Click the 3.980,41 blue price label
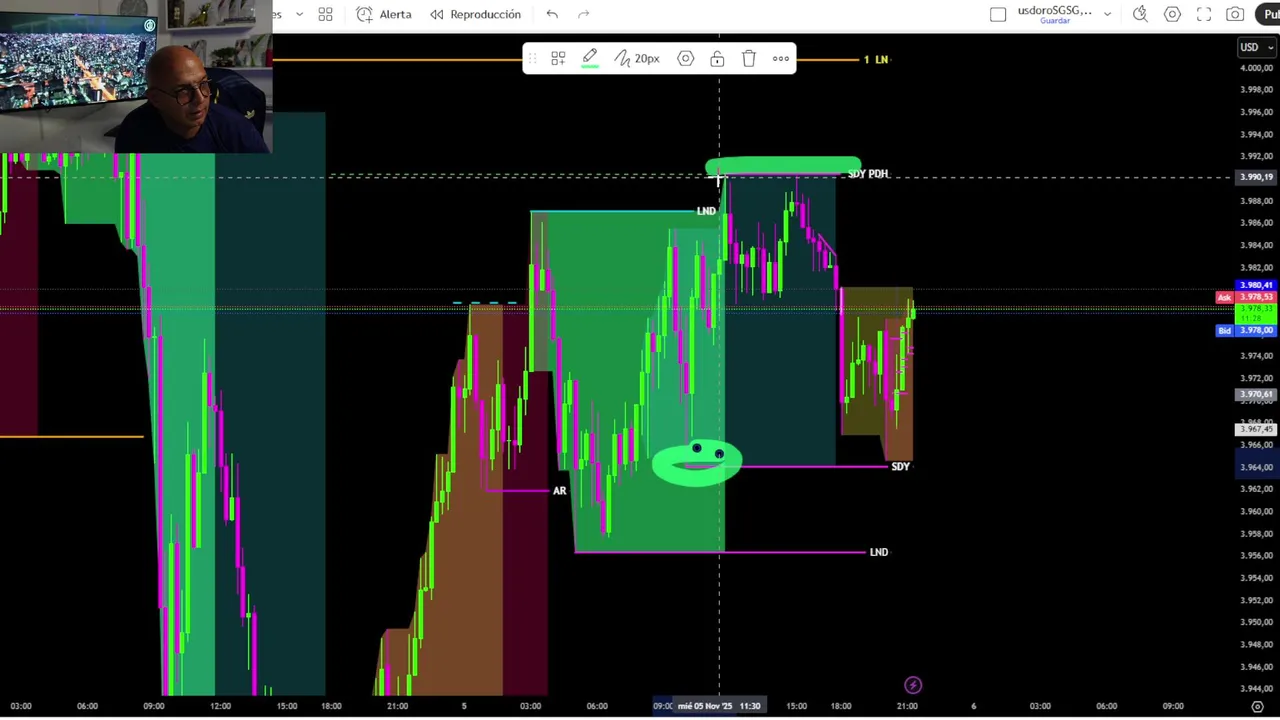 1256,286
